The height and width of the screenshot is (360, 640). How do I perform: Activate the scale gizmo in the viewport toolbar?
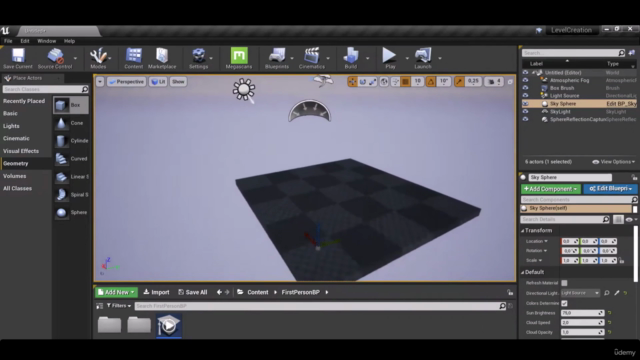click(x=373, y=82)
